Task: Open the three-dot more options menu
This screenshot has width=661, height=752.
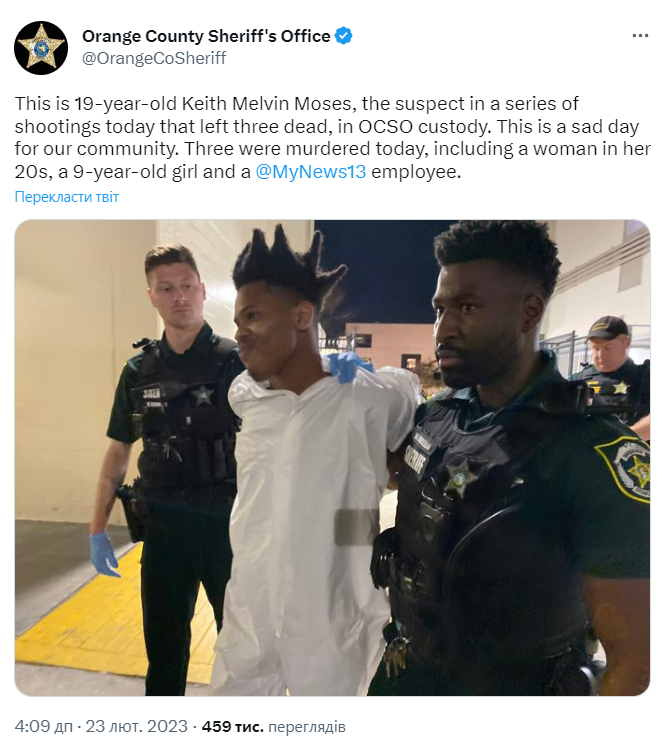Action: click(640, 36)
